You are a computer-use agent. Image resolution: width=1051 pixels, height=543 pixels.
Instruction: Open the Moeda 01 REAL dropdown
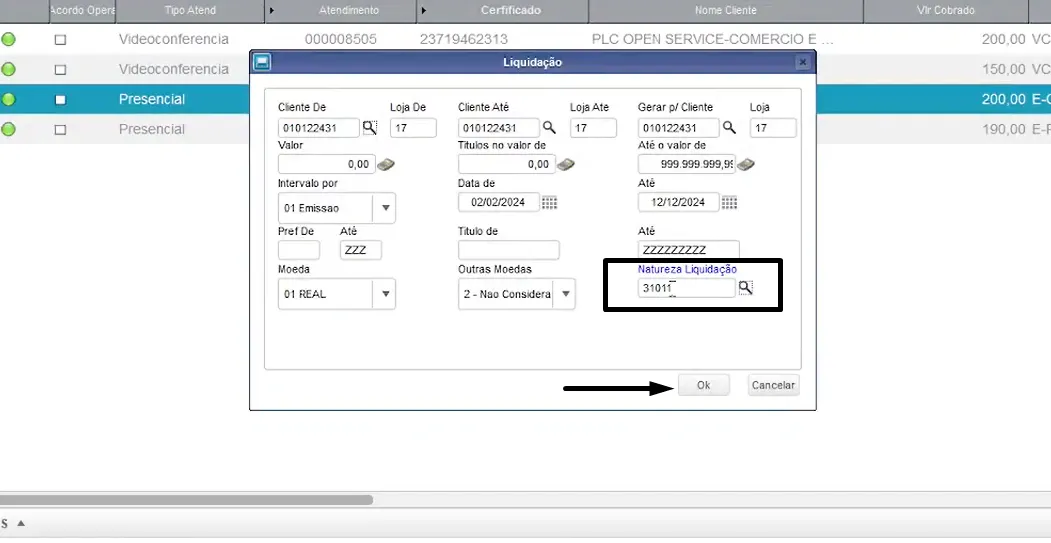[385, 294]
